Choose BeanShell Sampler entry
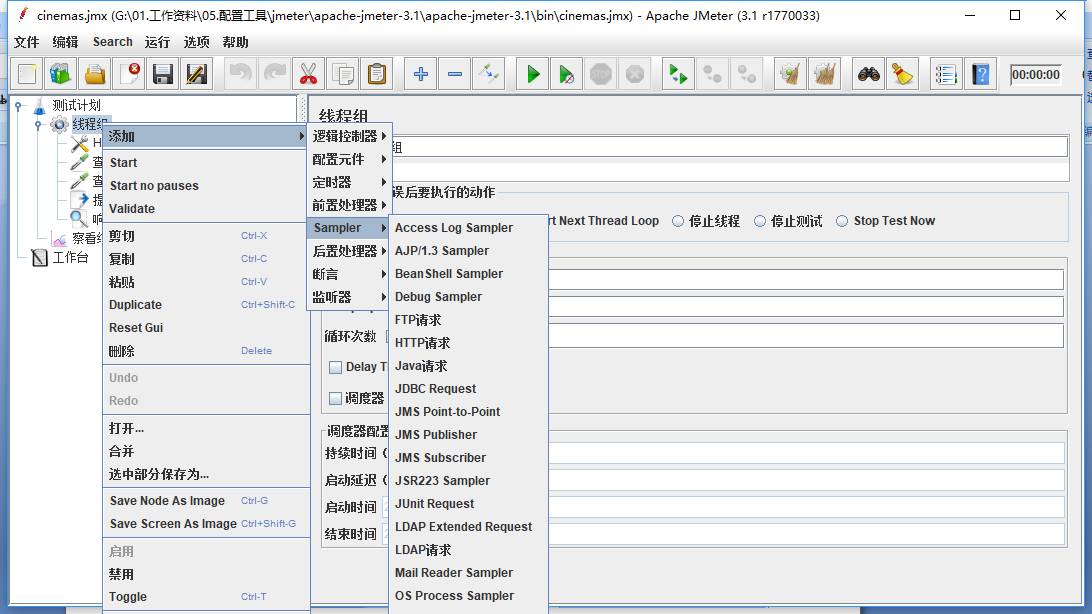This screenshot has width=1092, height=614. (468, 274)
